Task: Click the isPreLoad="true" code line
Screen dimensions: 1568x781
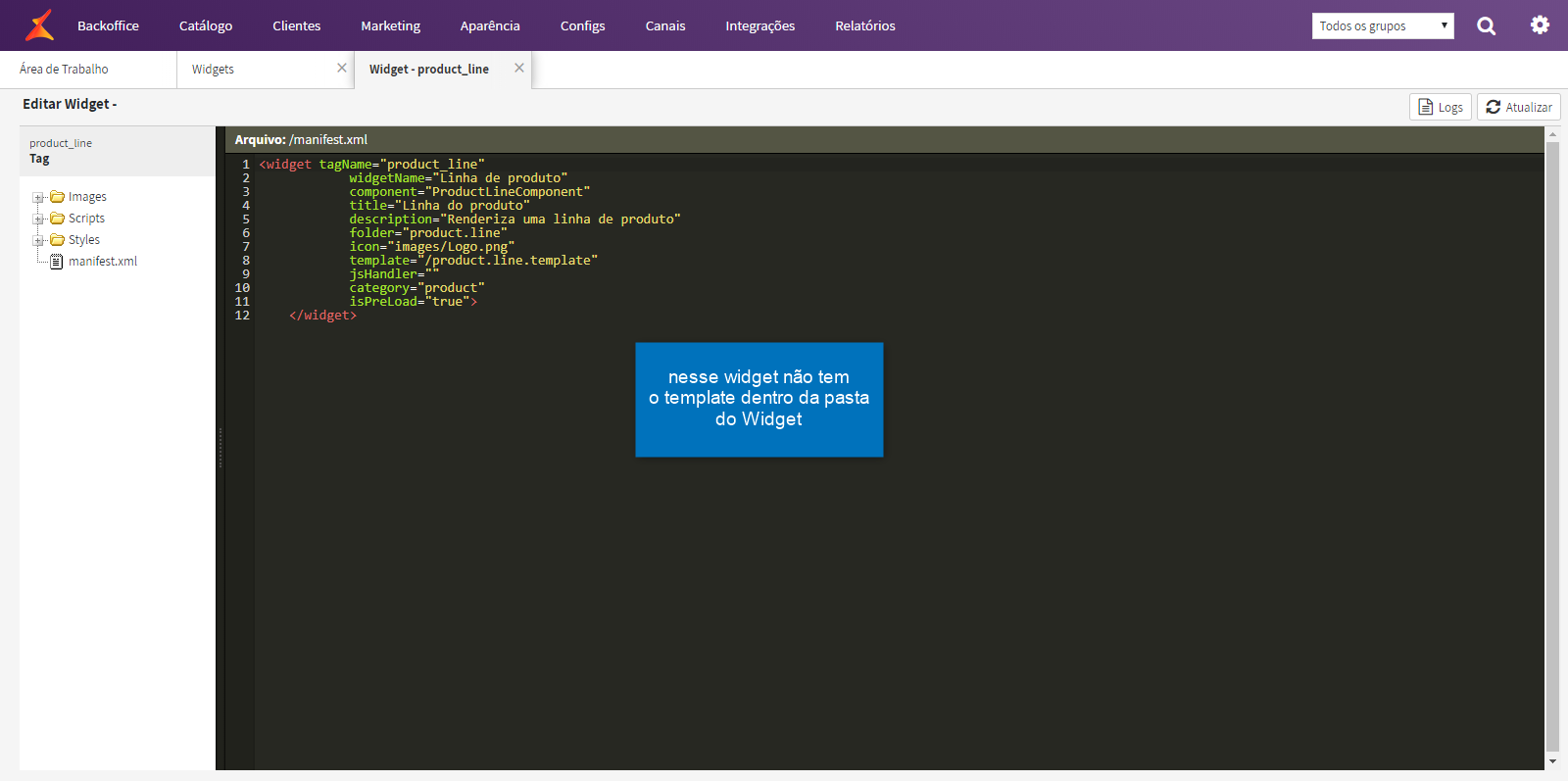Action: pos(413,302)
